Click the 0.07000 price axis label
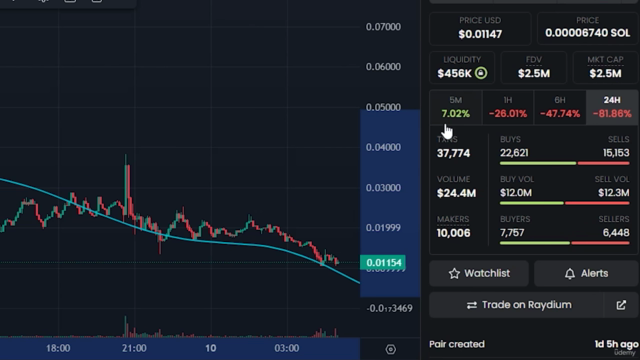The height and width of the screenshot is (360, 640). tap(383, 27)
